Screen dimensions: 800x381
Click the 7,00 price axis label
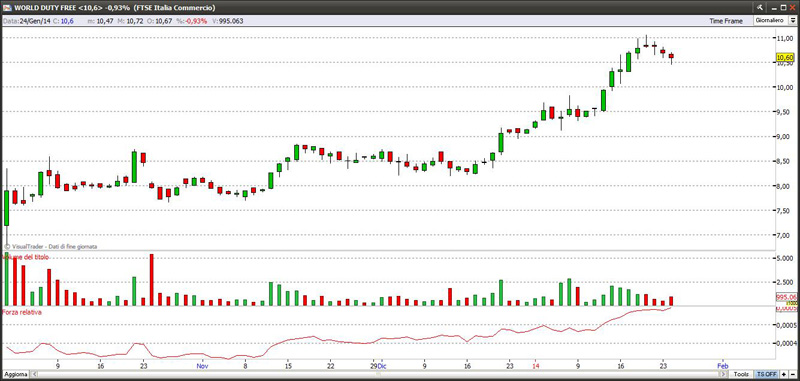point(784,236)
